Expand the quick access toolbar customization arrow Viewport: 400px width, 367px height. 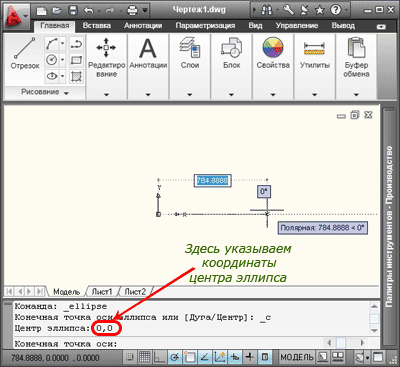(145, 10)
